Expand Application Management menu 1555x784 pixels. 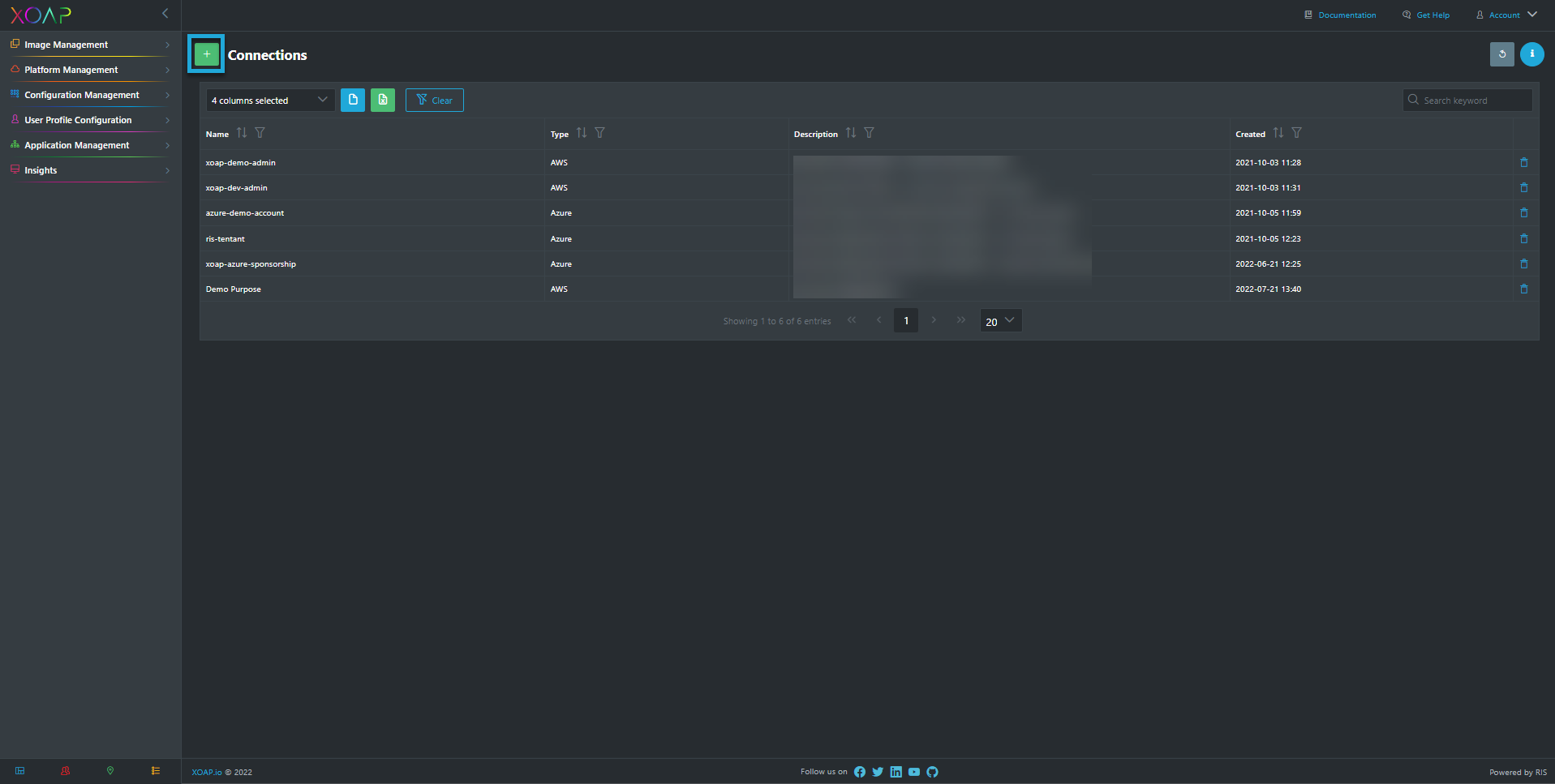[x=90, y=145]
